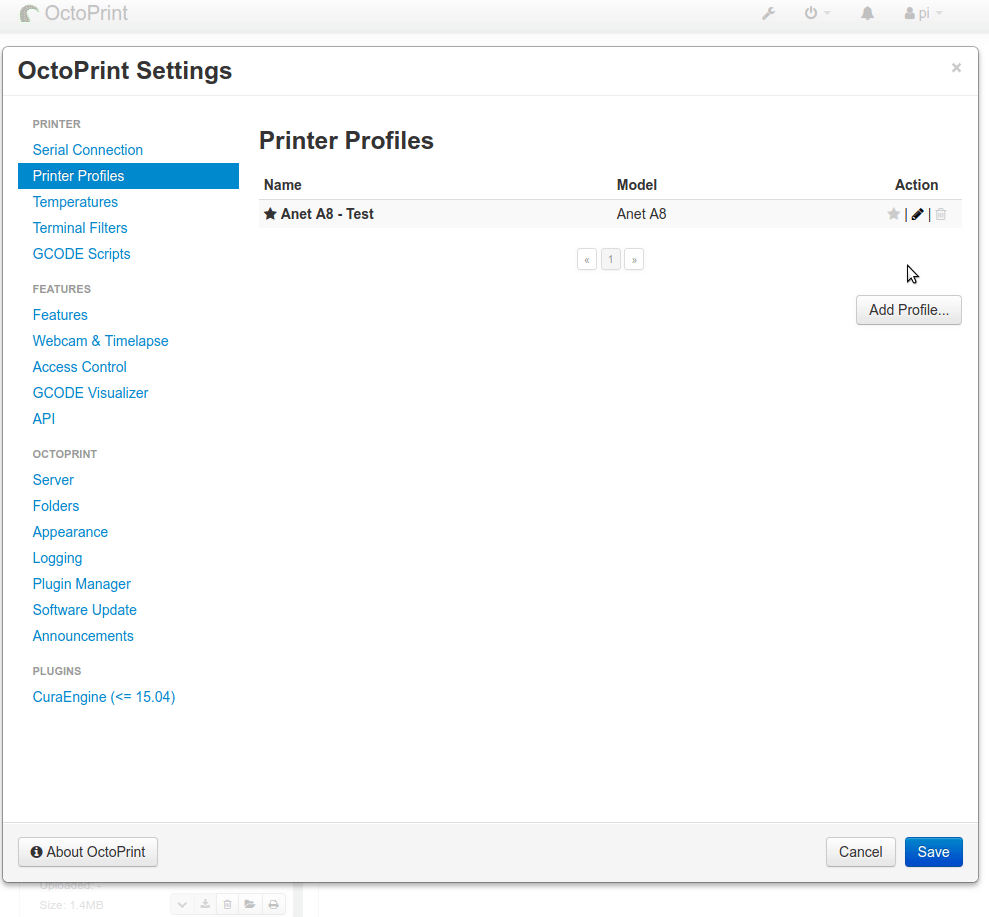Viewport: 989px width, 917px height.
Task: Click Add Profile button
Action: coord(908,310)
